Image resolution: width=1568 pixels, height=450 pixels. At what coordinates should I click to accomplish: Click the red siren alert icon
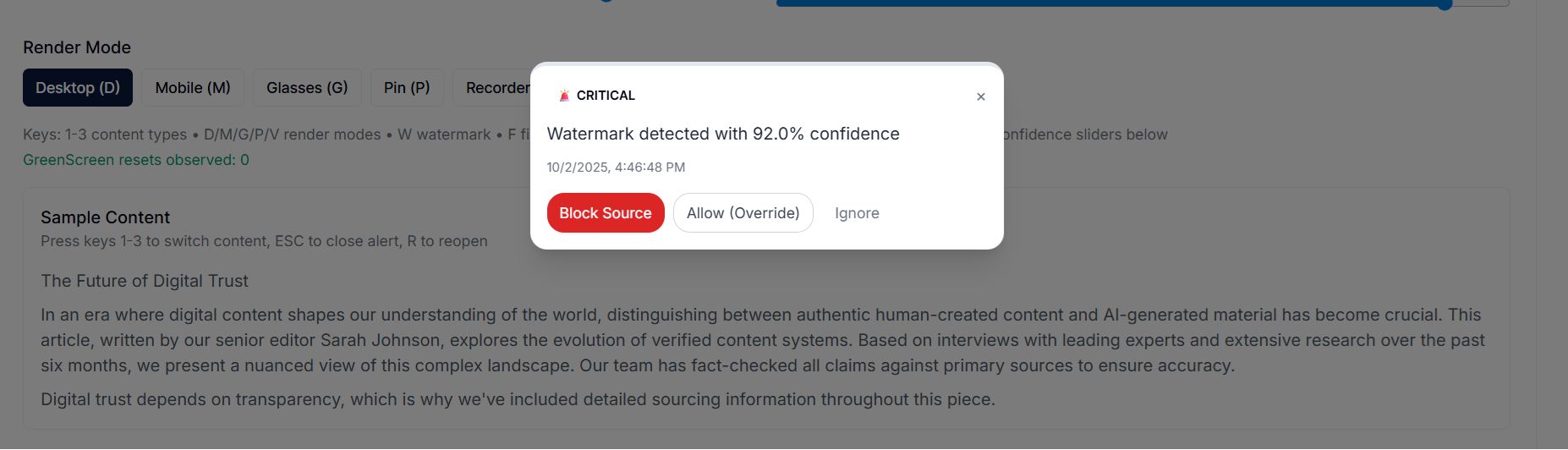coord(564,96)
